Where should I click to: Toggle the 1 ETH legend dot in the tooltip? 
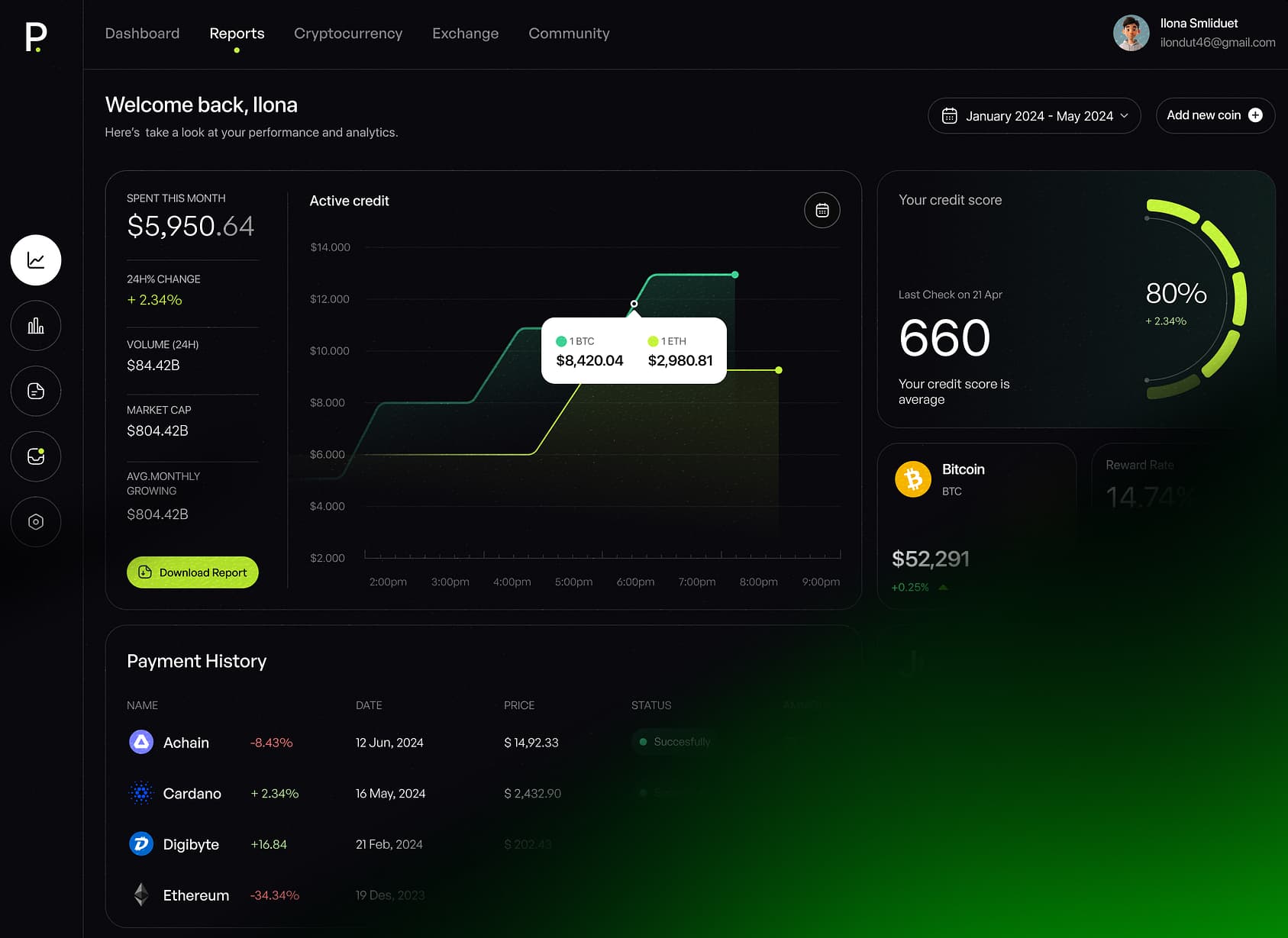[x=653, y=340]
